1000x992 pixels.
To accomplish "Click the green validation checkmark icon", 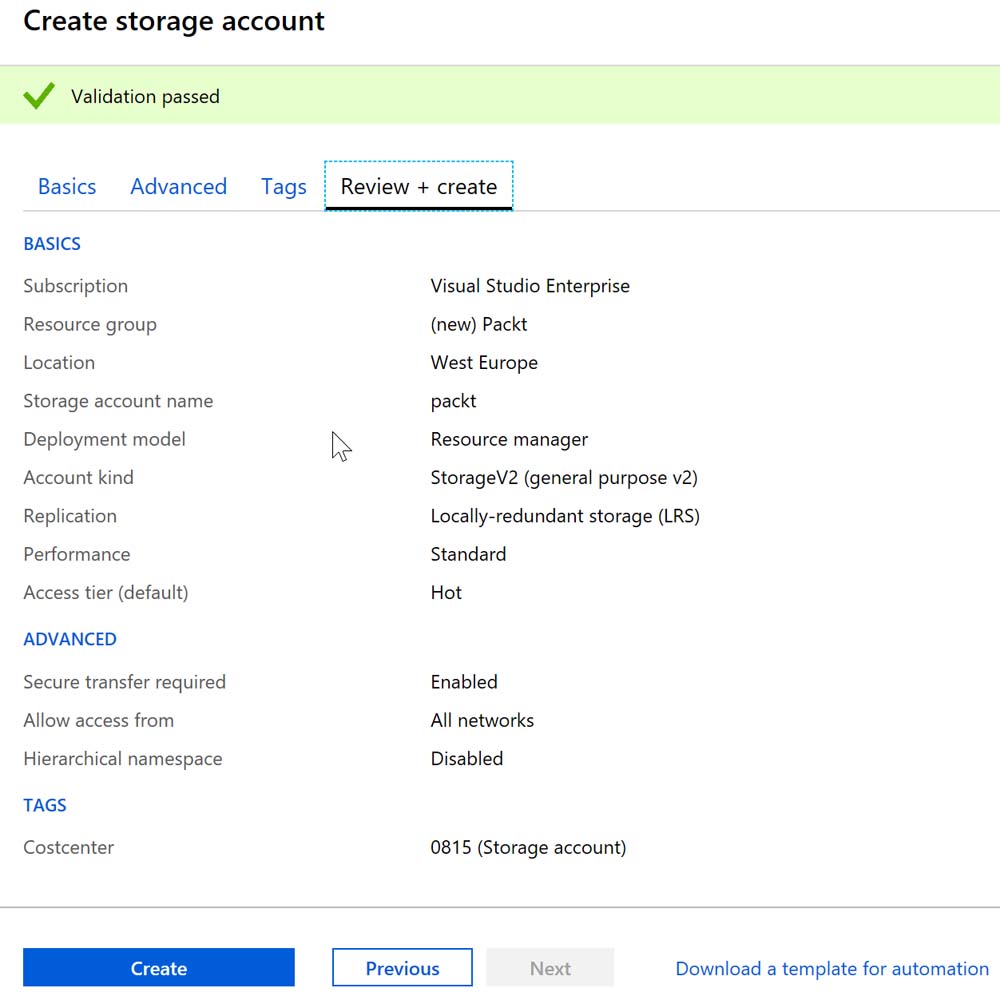I will tap(39, 96).
